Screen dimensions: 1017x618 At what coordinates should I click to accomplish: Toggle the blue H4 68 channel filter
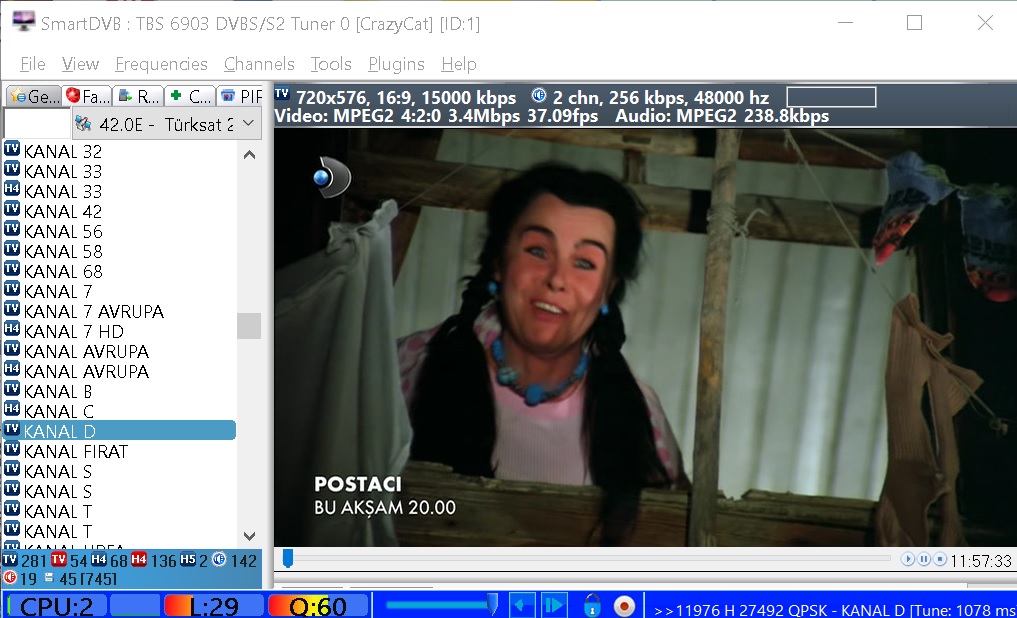110,560
